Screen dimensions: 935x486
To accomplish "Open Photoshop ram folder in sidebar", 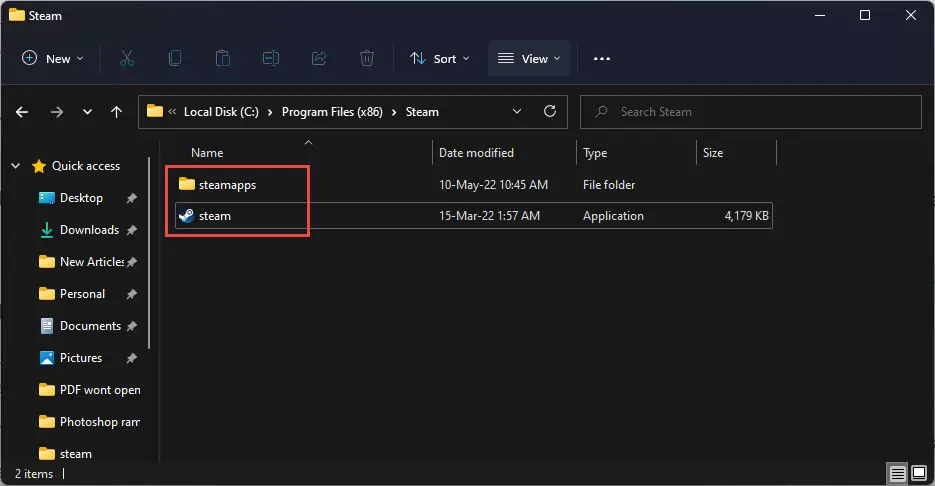I will point(100,422).
